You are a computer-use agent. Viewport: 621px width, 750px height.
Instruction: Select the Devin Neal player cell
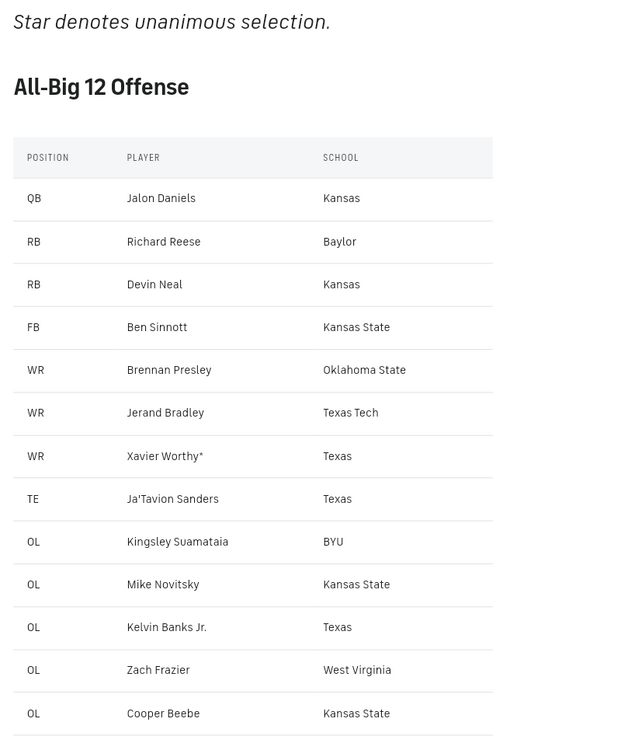tap(154, 285)
